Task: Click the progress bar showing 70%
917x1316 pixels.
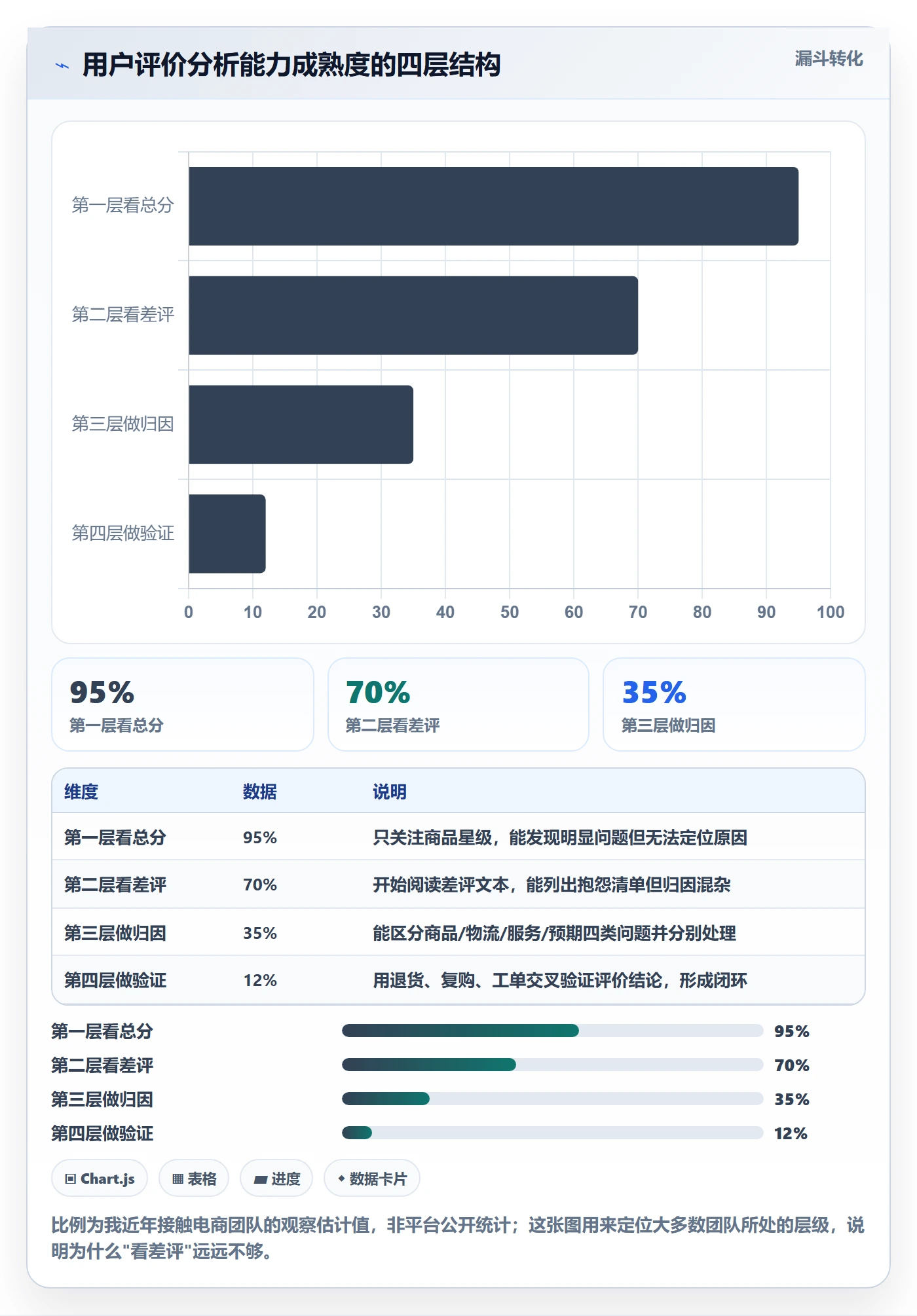Action: click(552, 1065)
